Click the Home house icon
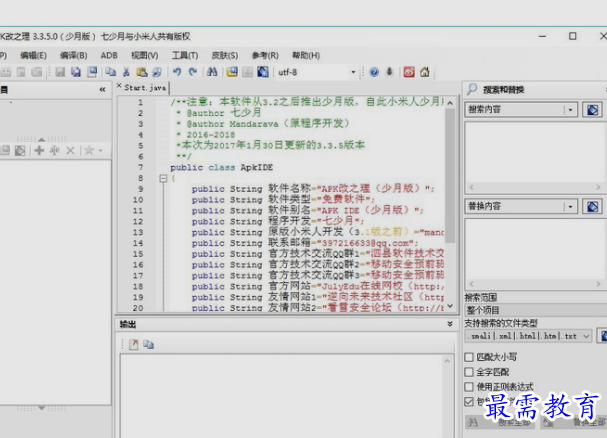 tap(425, 72)
